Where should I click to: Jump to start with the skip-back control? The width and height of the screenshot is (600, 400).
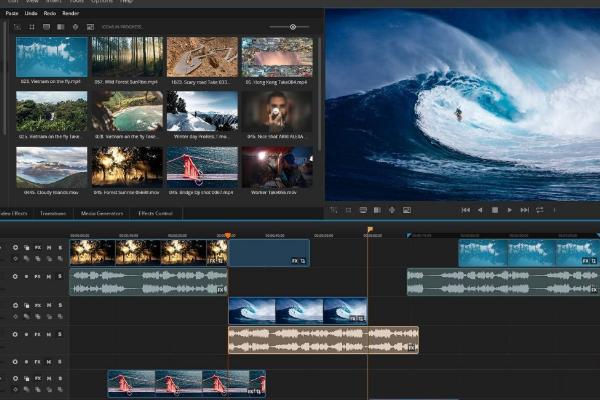point(466,210)
